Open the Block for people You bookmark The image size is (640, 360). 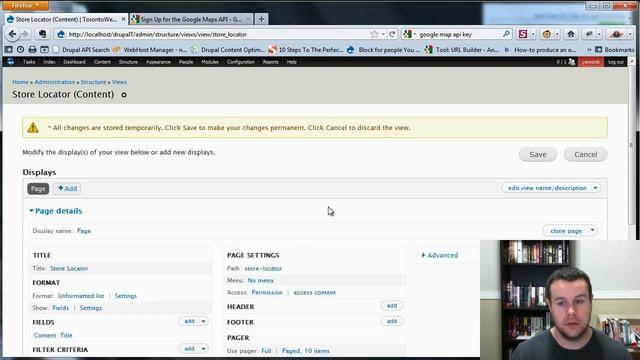(x=383, y=50)
